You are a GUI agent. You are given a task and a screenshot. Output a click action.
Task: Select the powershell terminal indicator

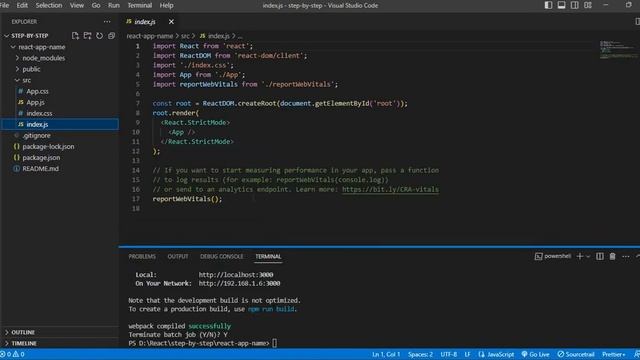coord(553,256)
